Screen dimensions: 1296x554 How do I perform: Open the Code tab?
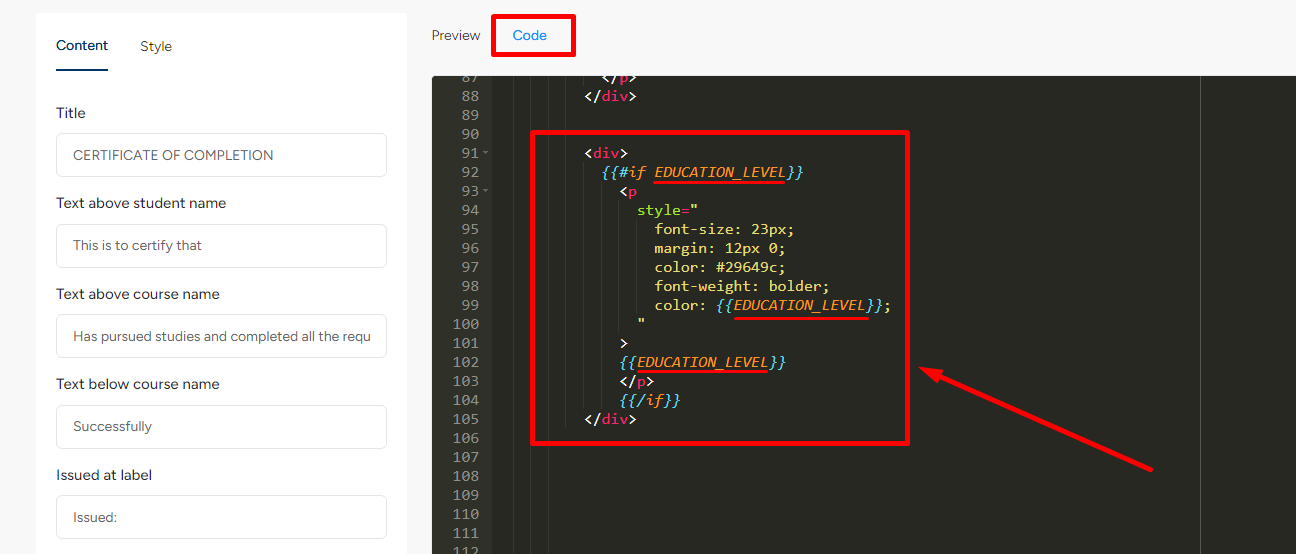pyautogui.click(x=530, y=35)
